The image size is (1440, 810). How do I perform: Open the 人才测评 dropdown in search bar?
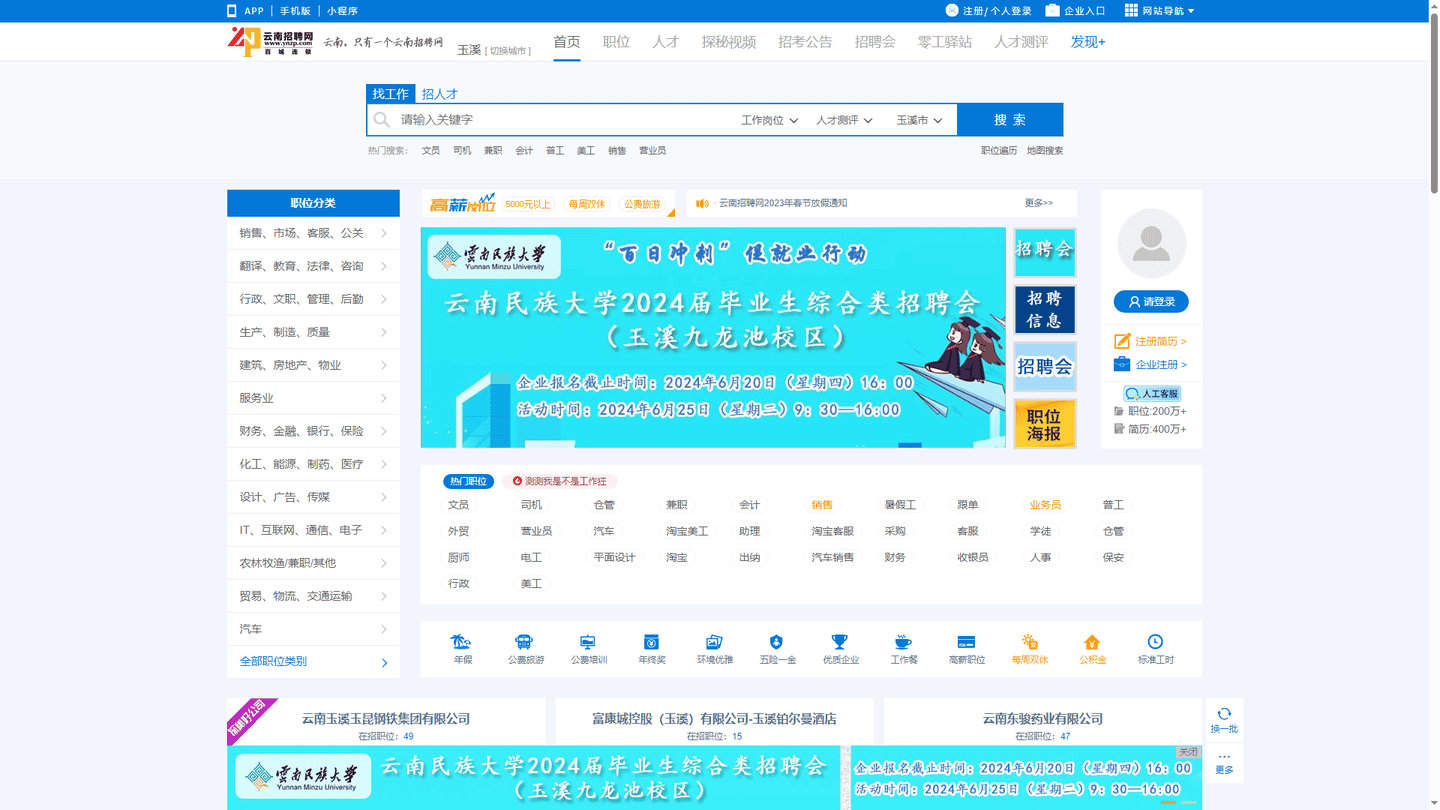click(x=844, y=120)
